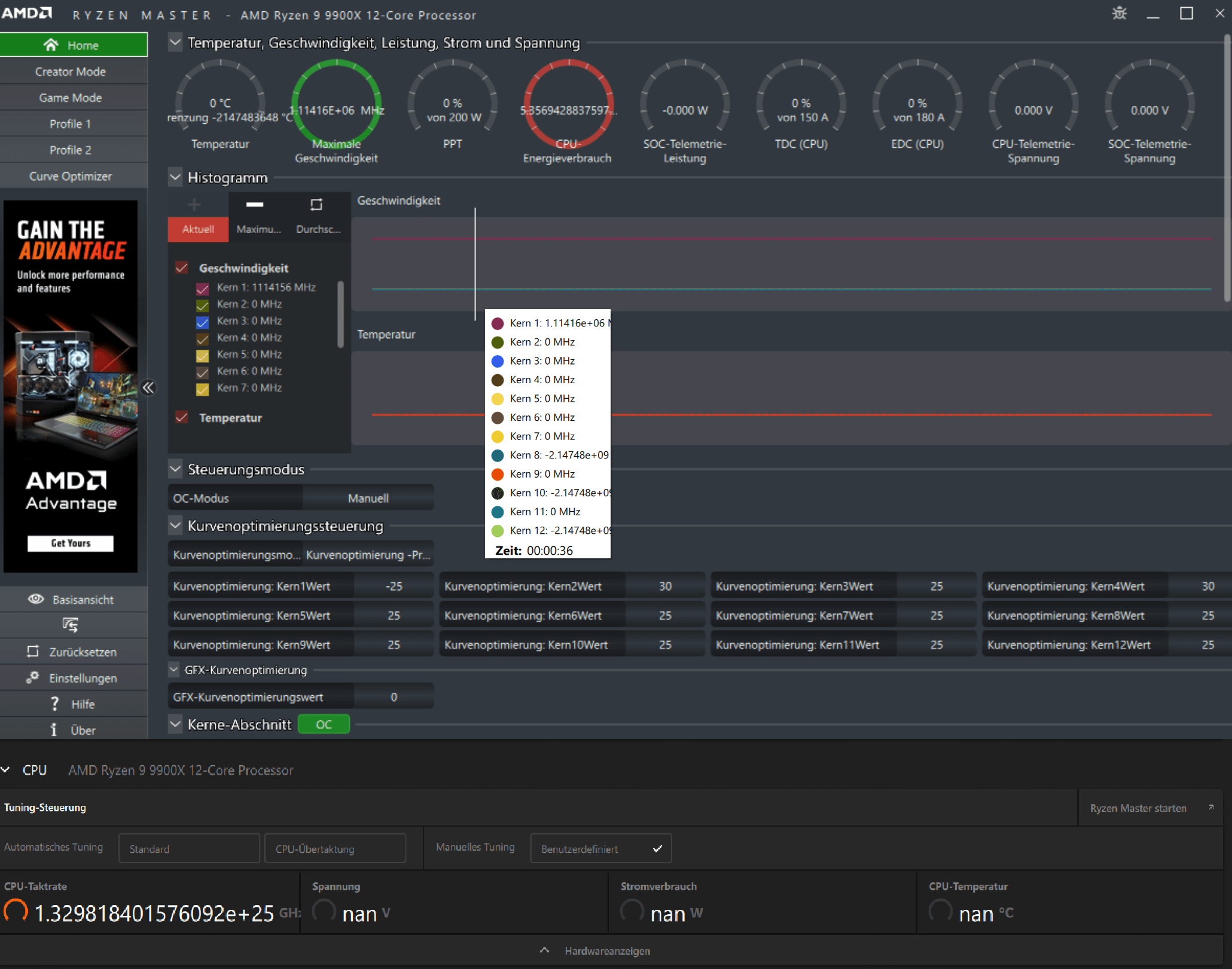
Task: Uncheck Kern 1 speed checkbox
Action: [x=203, y=289]
